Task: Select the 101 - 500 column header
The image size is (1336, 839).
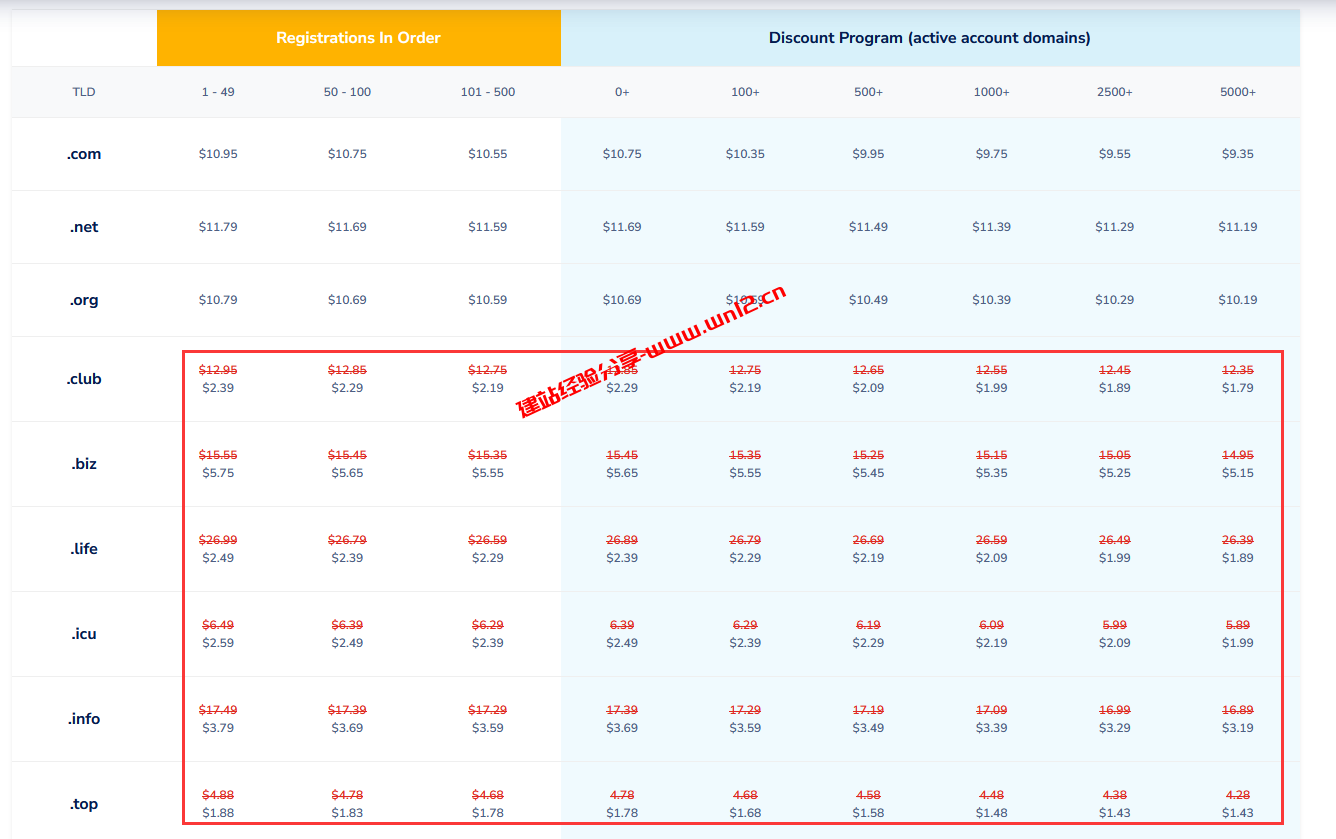Action: pyautogui.click(x=488, y=92)
